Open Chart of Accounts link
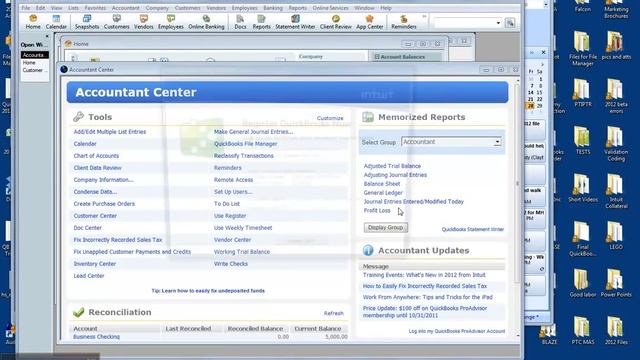Viewport: 640px width, 360px height. coord(96,156)
